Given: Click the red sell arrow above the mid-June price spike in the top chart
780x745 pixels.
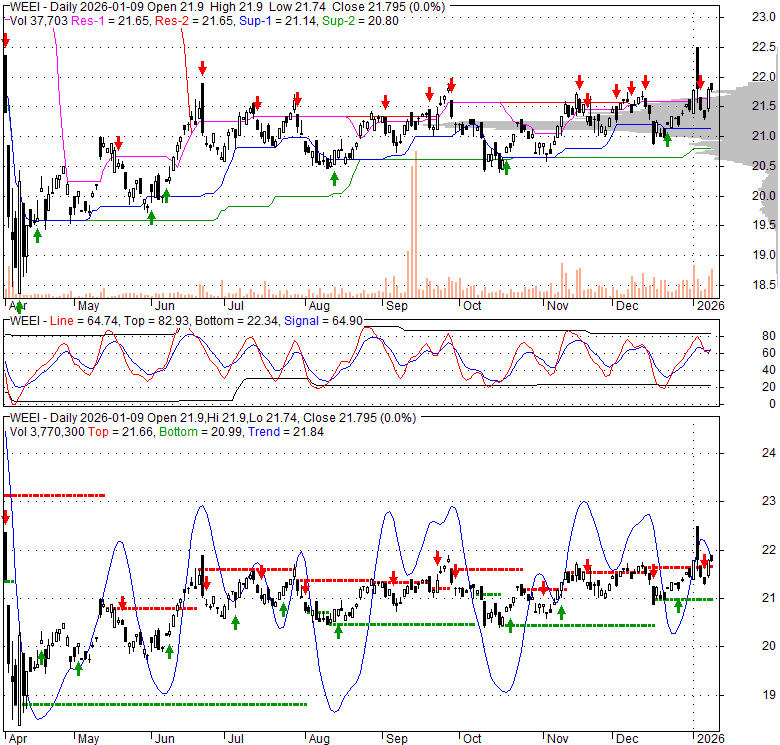Looking at the screenshot, I should (202, 68).
